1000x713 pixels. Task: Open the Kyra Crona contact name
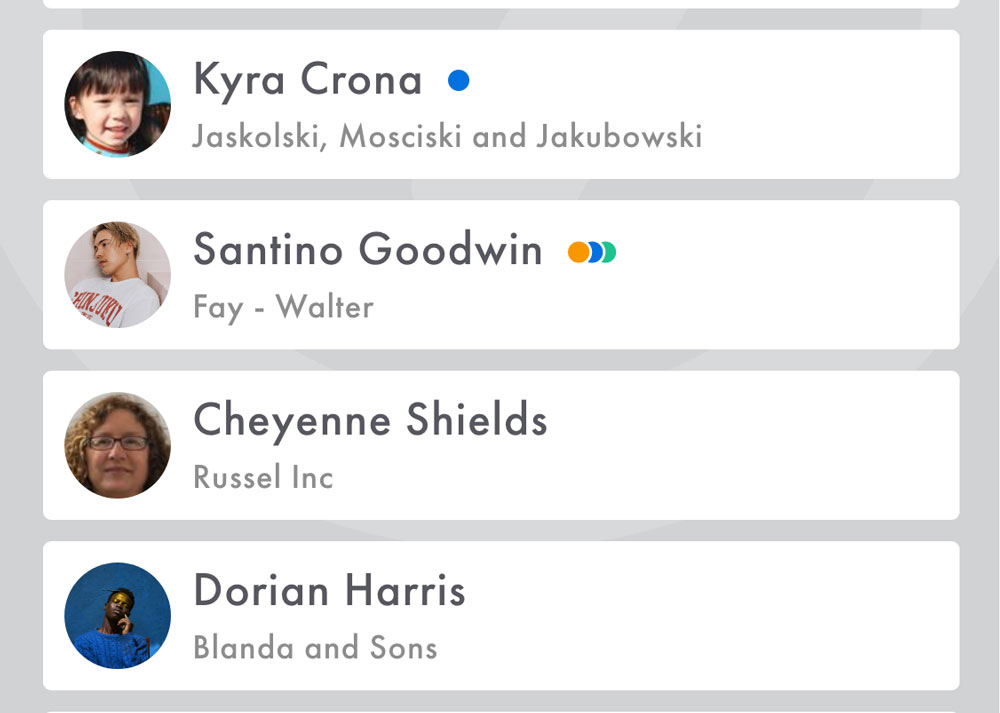pyautogui.click(x=307, y=81)
